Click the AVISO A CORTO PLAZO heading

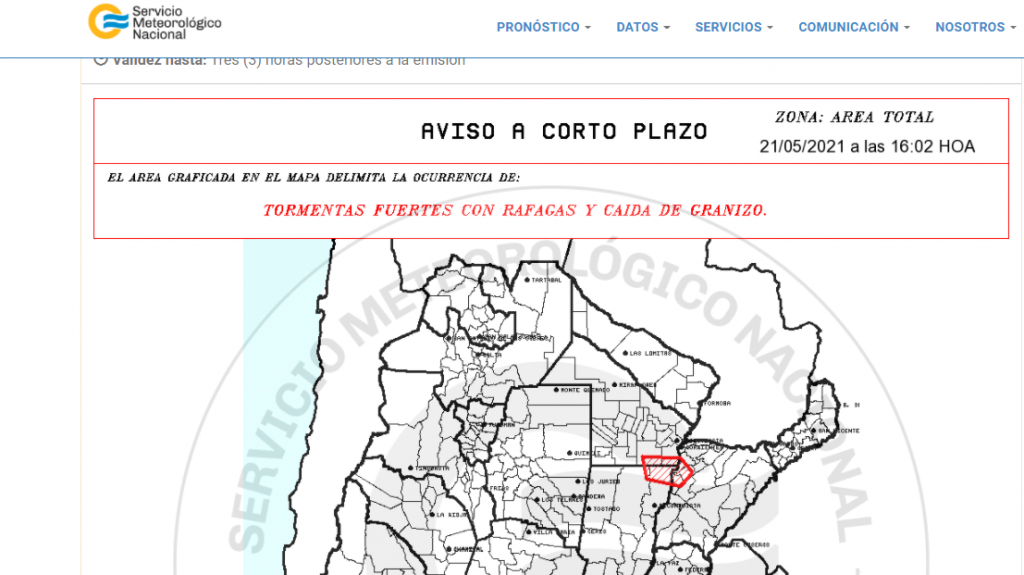[563, 131]
